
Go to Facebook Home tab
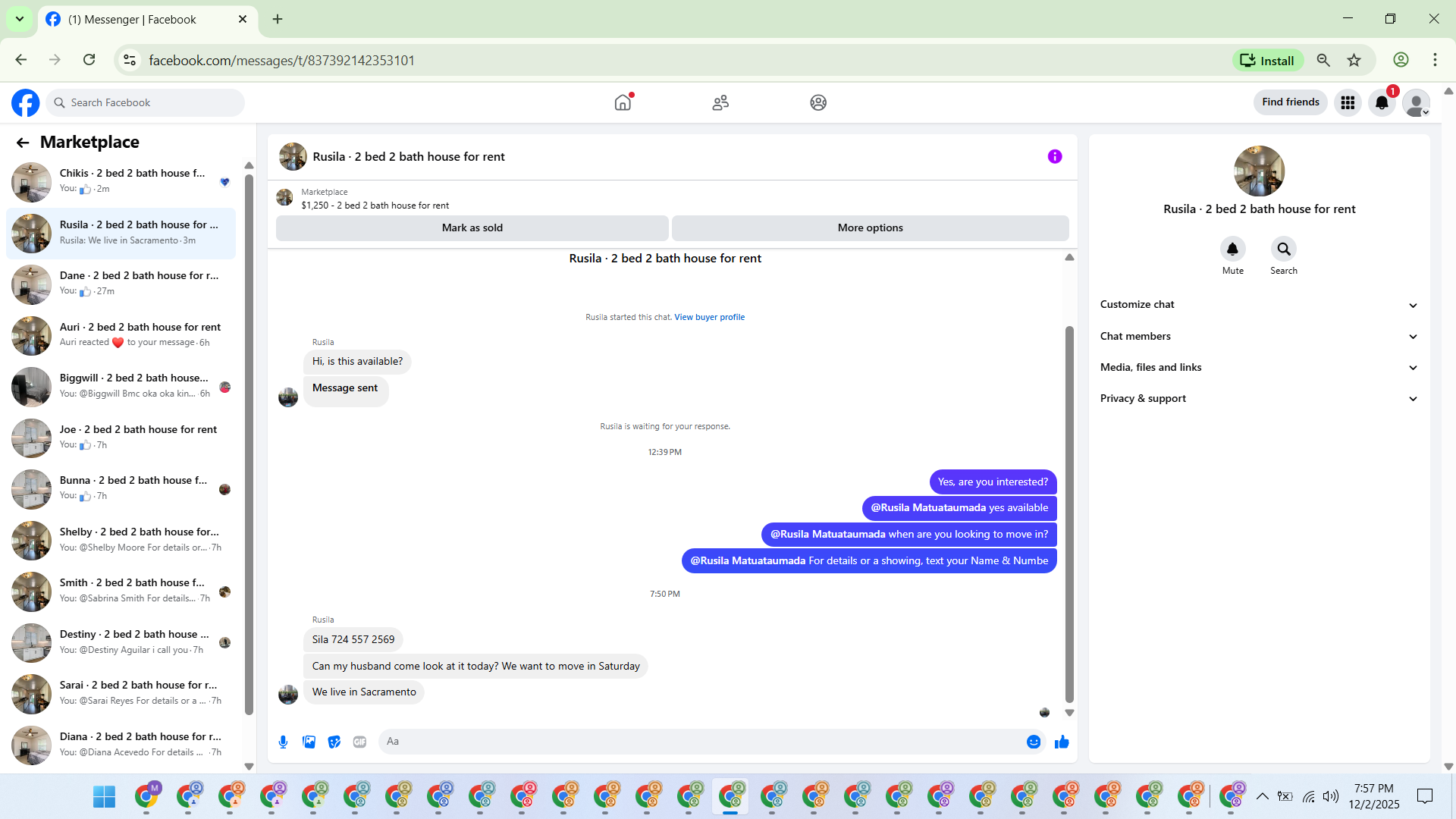click(x=623, y=102)
